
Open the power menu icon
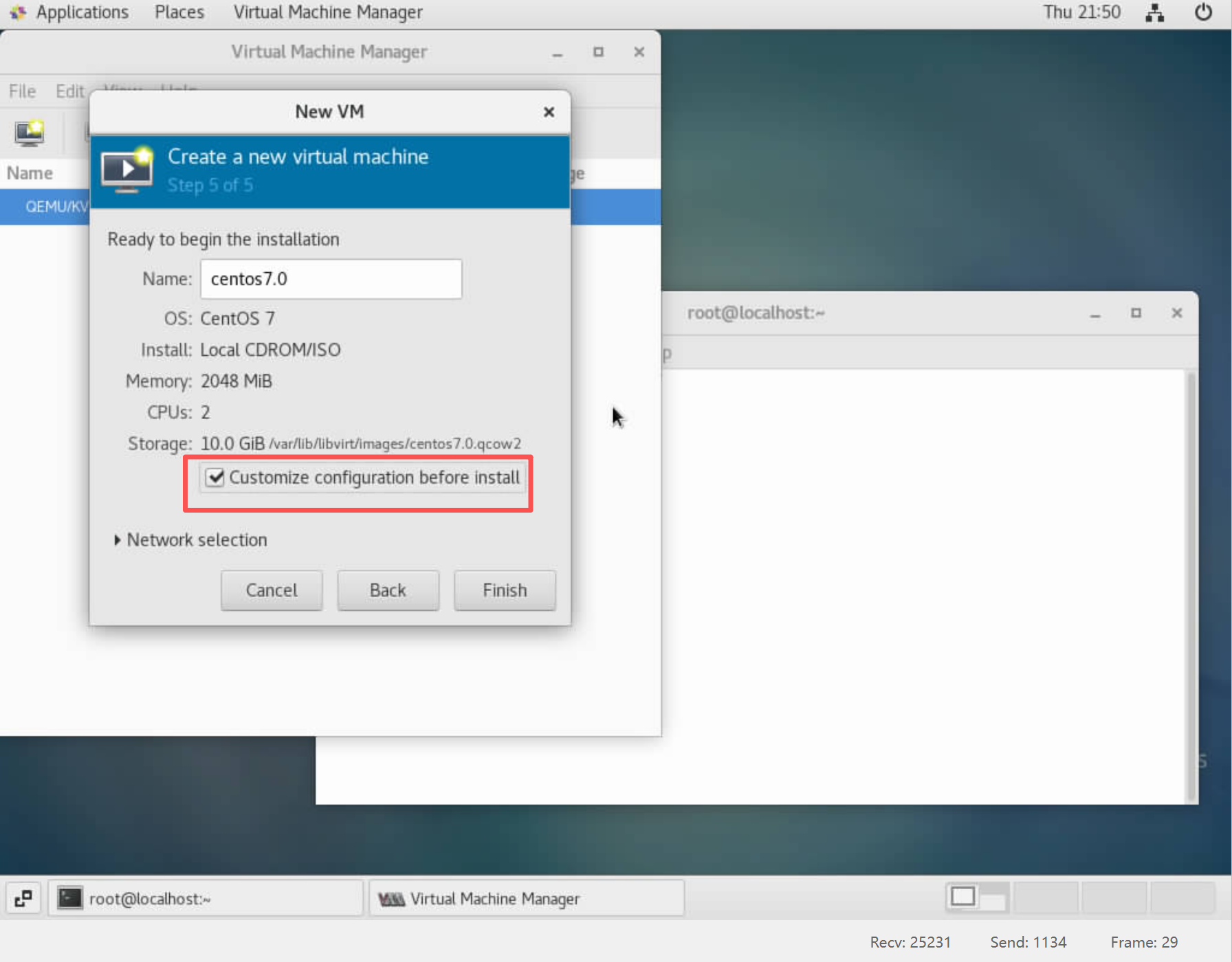point(1203,12)
